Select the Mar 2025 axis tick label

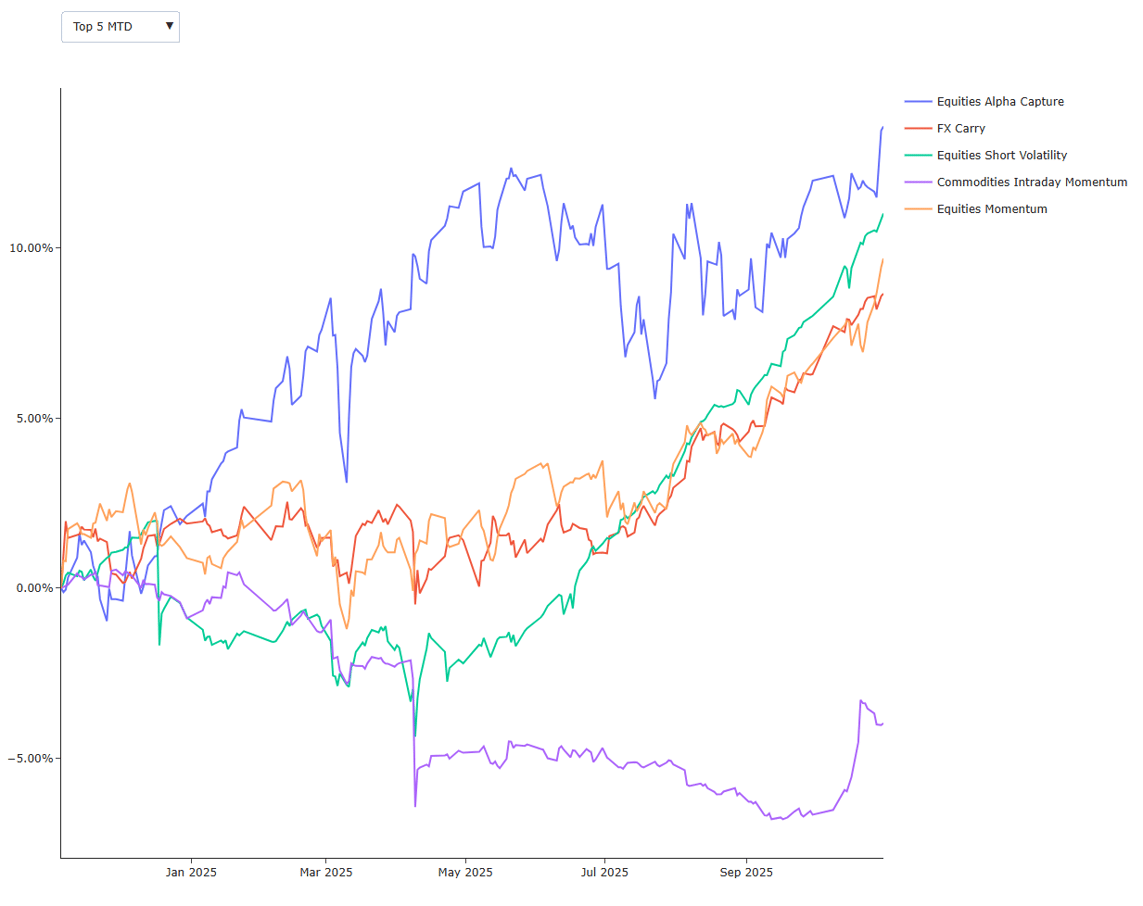click(x=326, y=872)
